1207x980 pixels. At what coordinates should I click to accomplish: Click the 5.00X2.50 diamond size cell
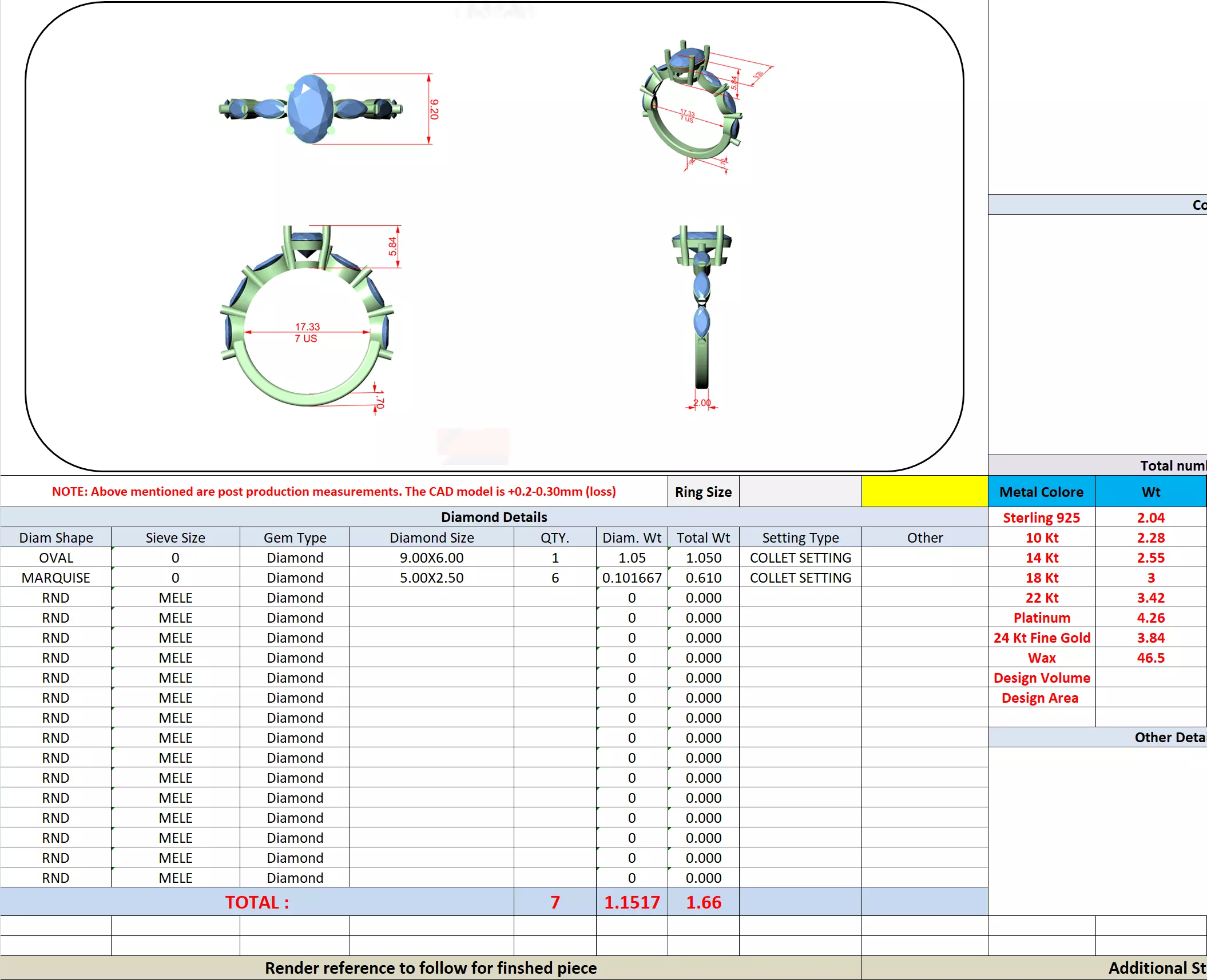click(431, 577)
